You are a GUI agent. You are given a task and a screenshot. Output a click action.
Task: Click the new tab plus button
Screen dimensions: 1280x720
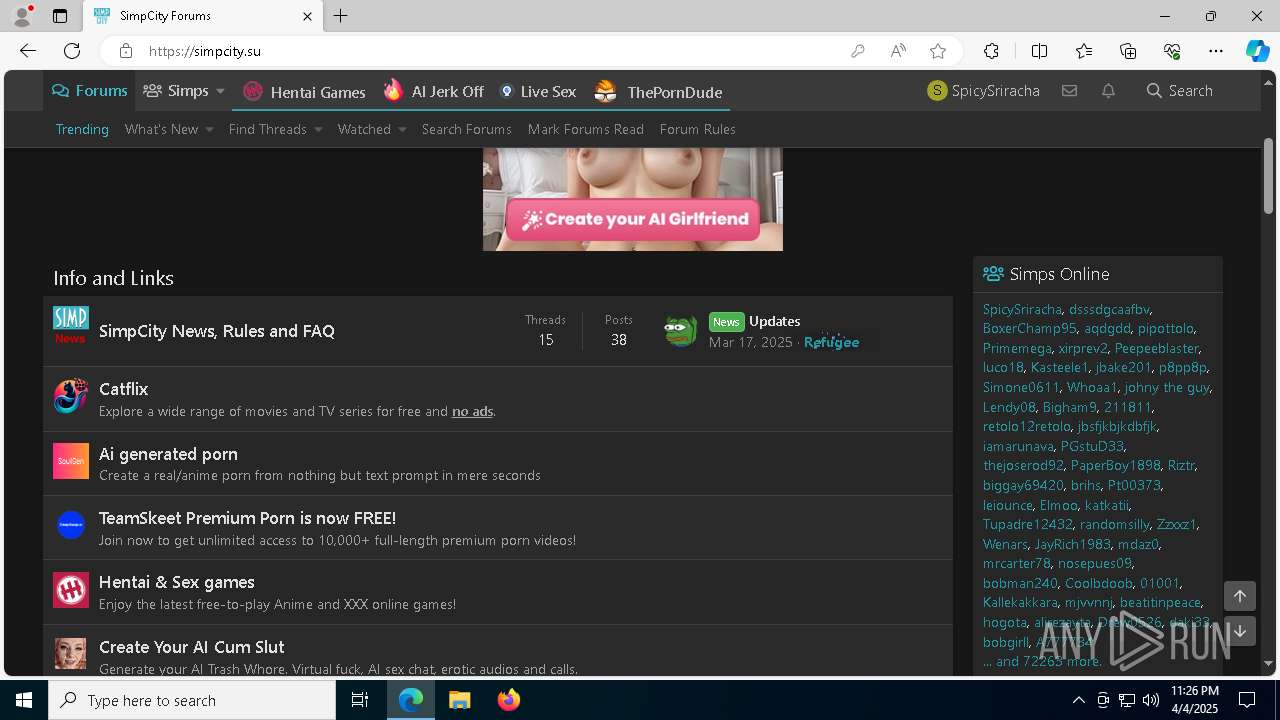(x=340, y=16)
